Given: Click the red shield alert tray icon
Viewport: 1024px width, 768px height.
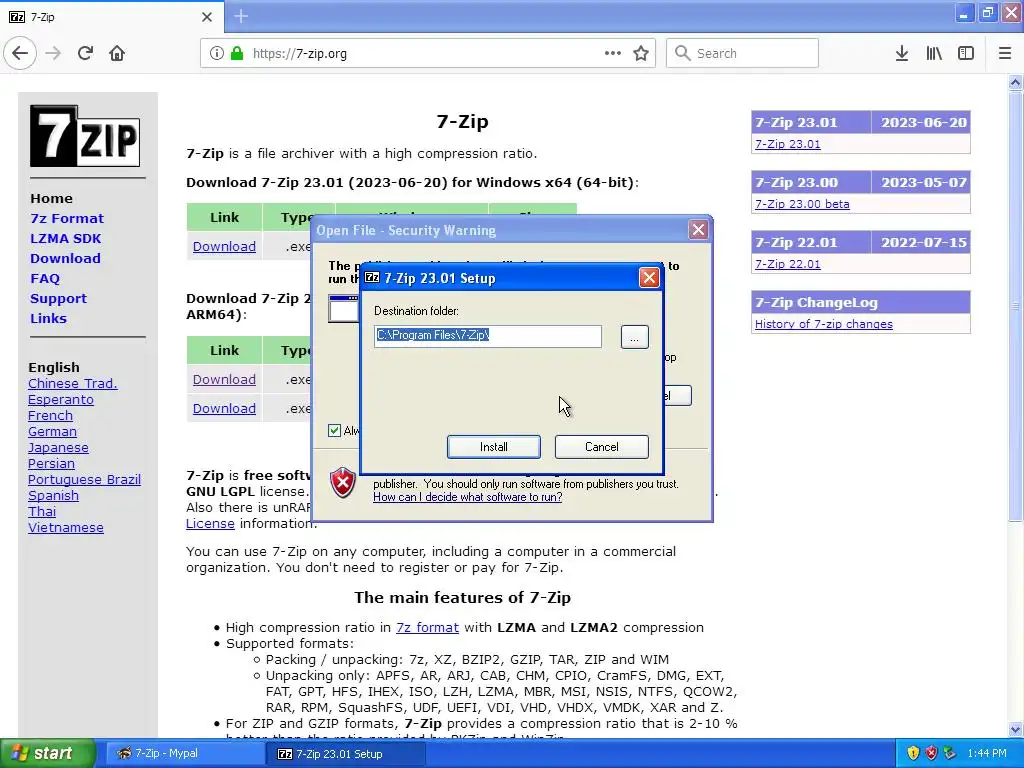Looking at the screenshot, I should 931,754.
